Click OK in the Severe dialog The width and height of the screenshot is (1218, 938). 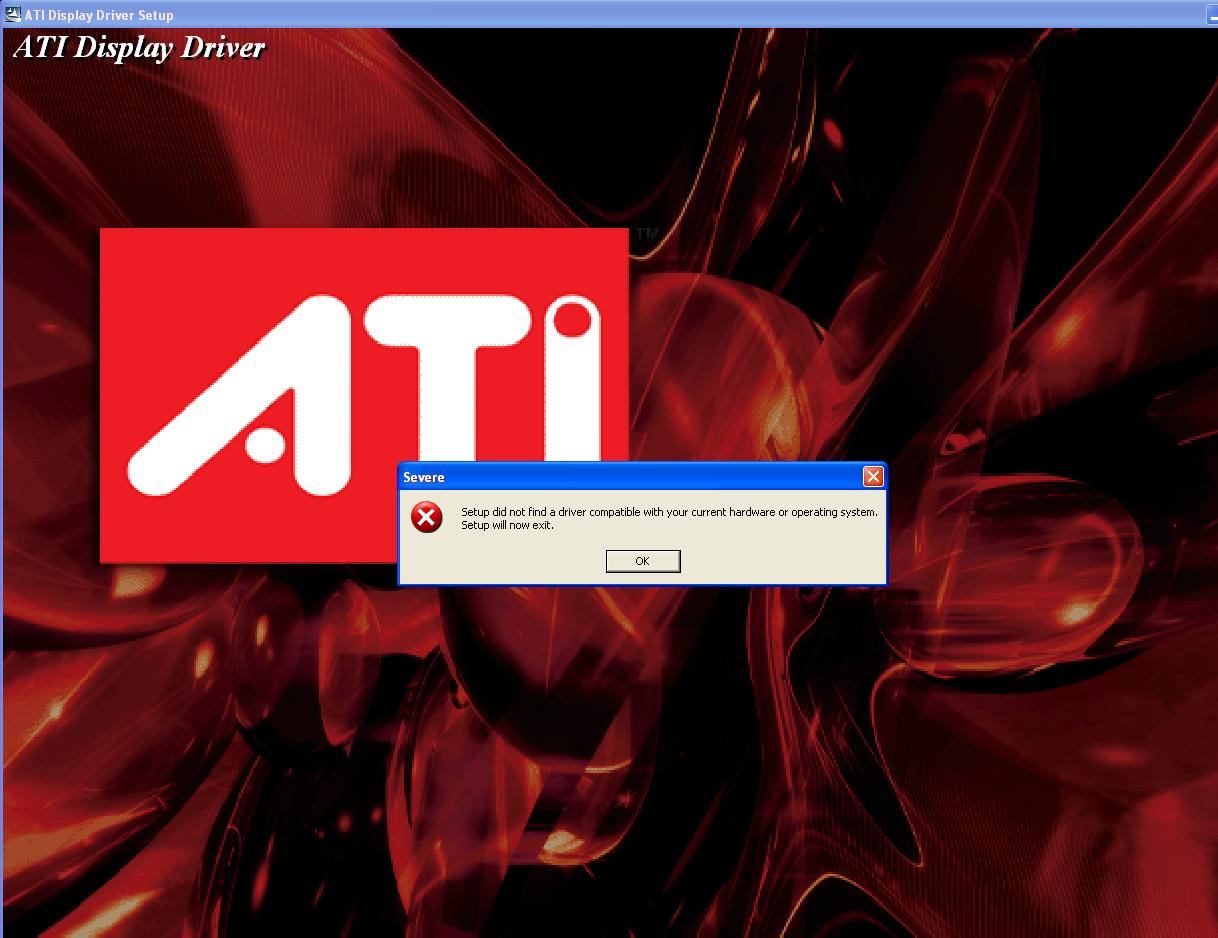tap(643, 561)
